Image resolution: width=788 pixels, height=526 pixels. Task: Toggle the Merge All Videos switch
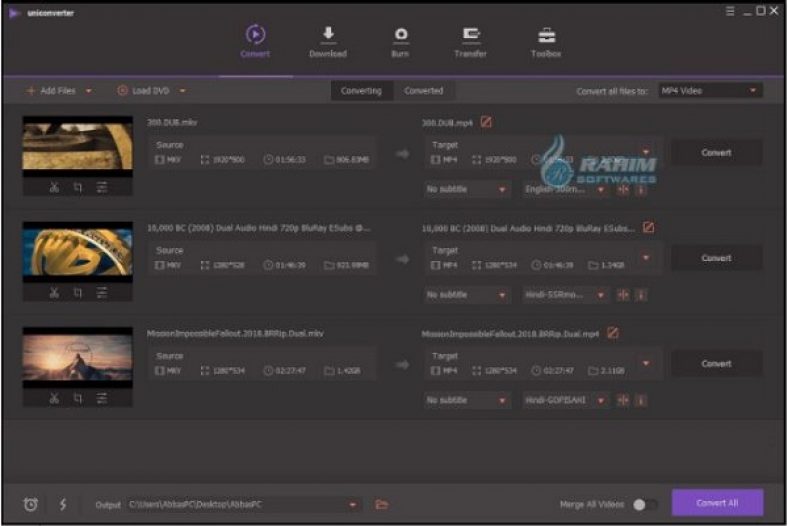click(645, 504)
